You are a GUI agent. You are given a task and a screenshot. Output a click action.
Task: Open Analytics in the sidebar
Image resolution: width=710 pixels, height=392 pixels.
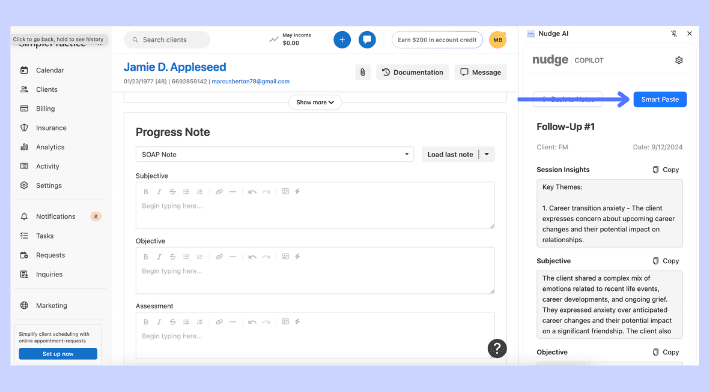click(x=50, y=147)
